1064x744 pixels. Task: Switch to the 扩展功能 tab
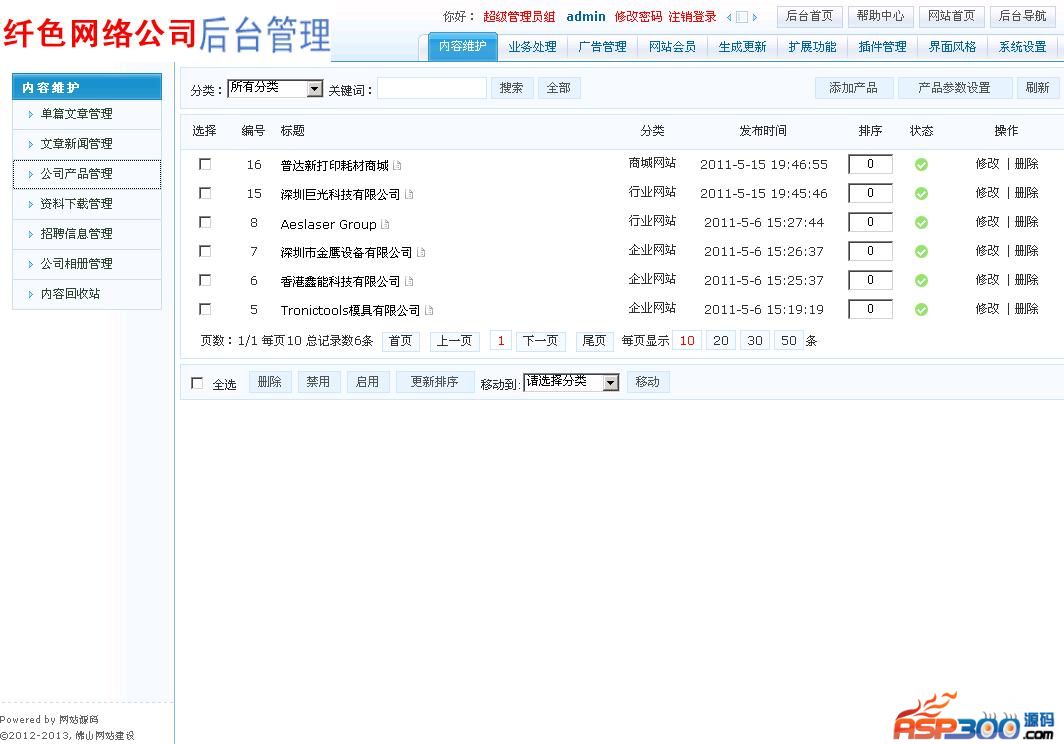tap(812, 47)
